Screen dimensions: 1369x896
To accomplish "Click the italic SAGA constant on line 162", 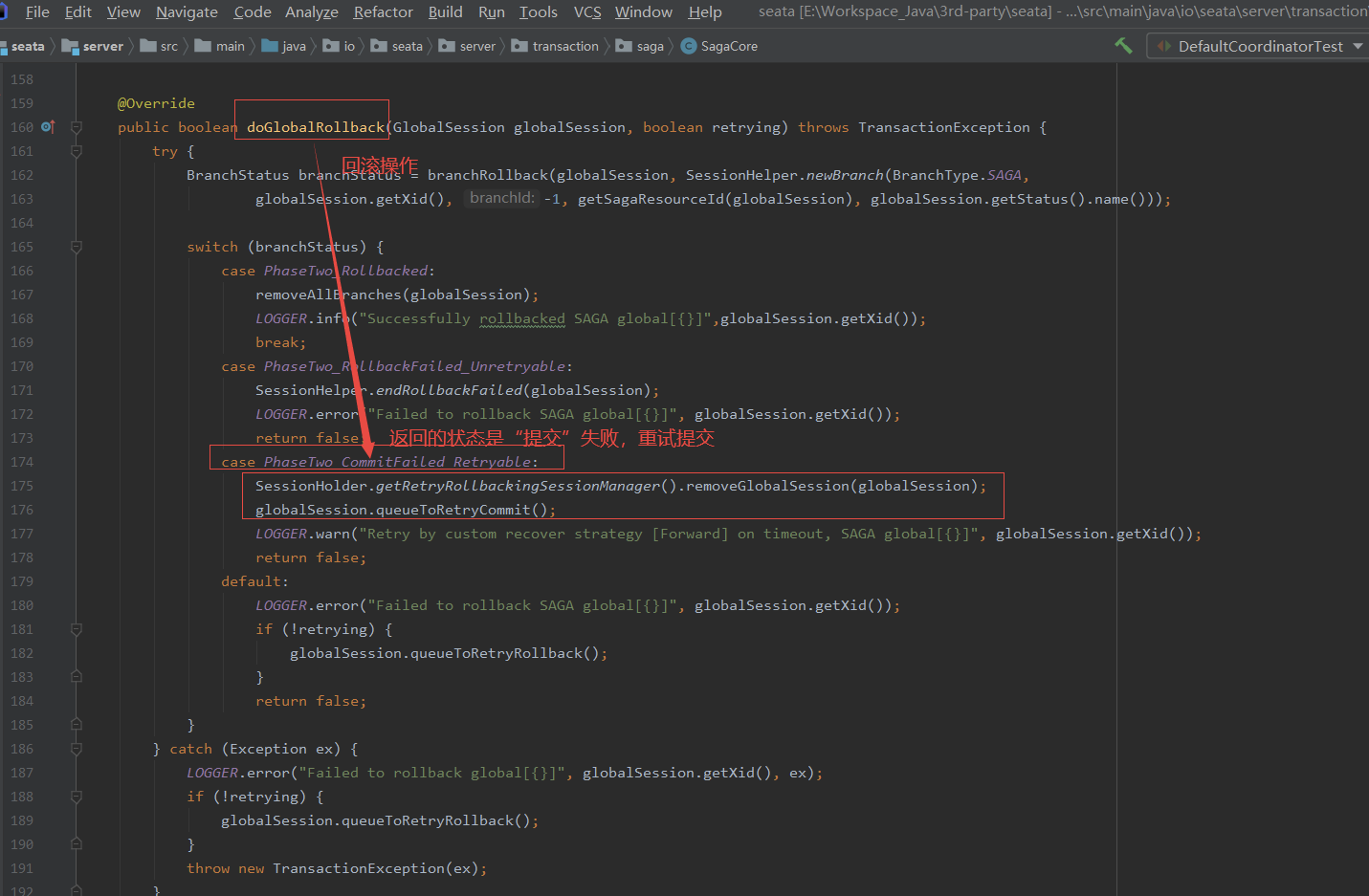I will 1005,175.
